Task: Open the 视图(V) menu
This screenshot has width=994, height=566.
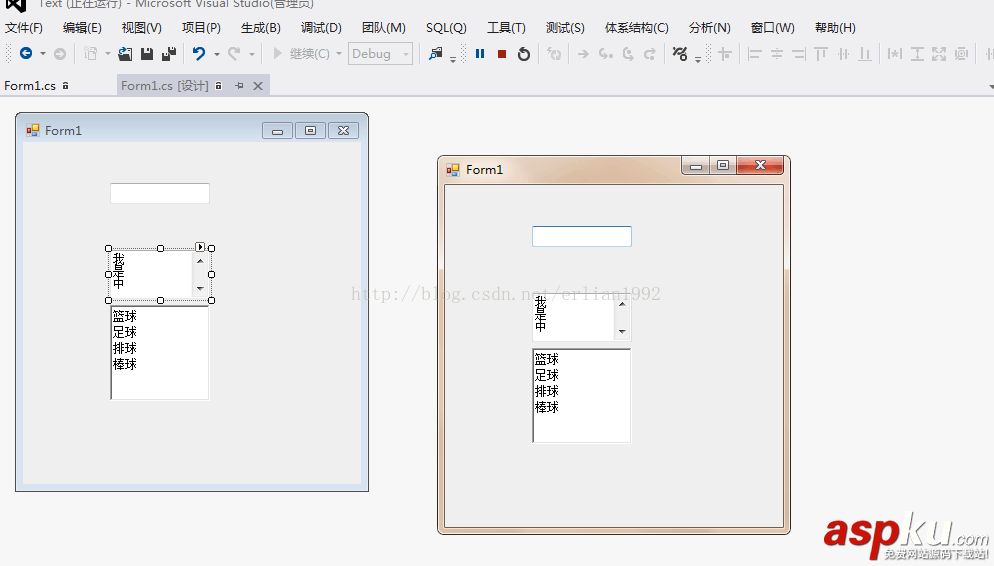Action: tap(141, 28)
